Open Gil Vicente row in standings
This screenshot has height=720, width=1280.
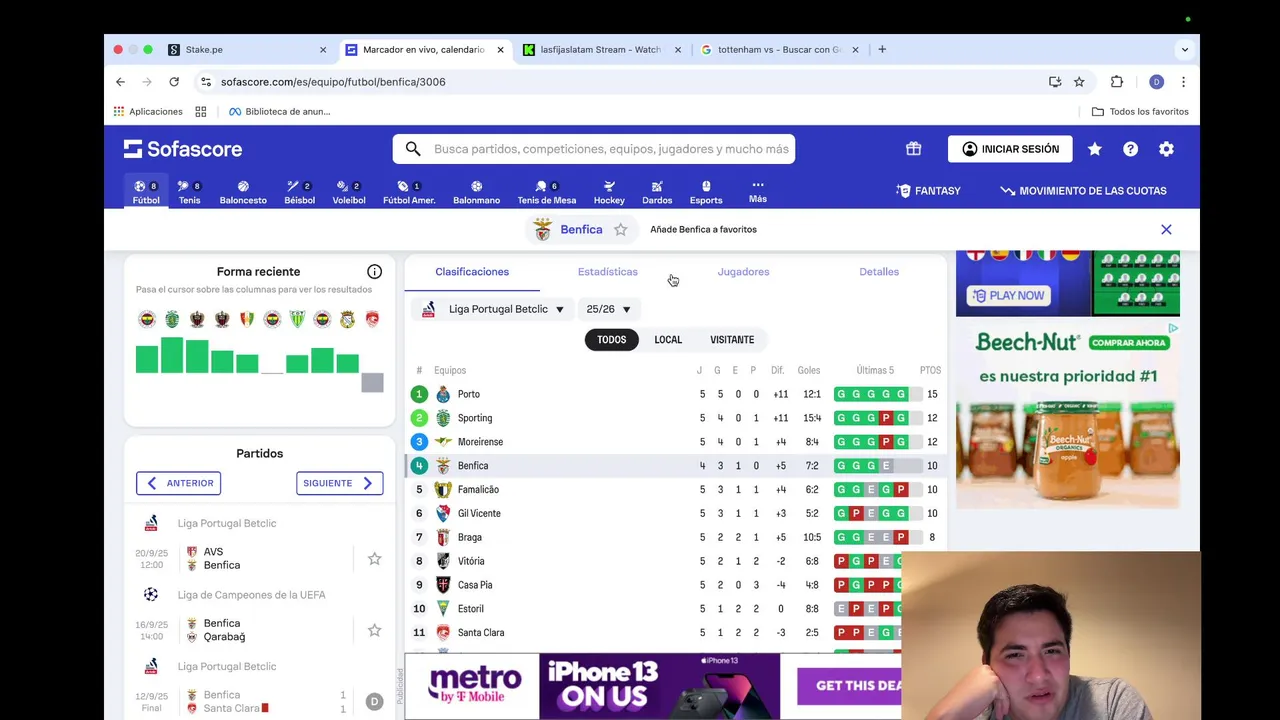(x=675, y=513)
